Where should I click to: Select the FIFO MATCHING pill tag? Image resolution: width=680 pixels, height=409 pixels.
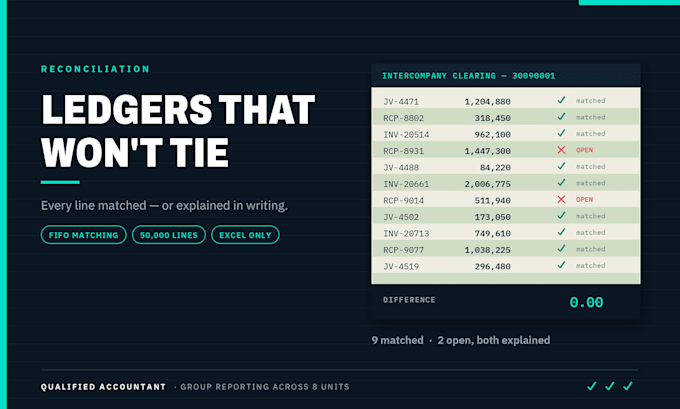coord(84,235)
